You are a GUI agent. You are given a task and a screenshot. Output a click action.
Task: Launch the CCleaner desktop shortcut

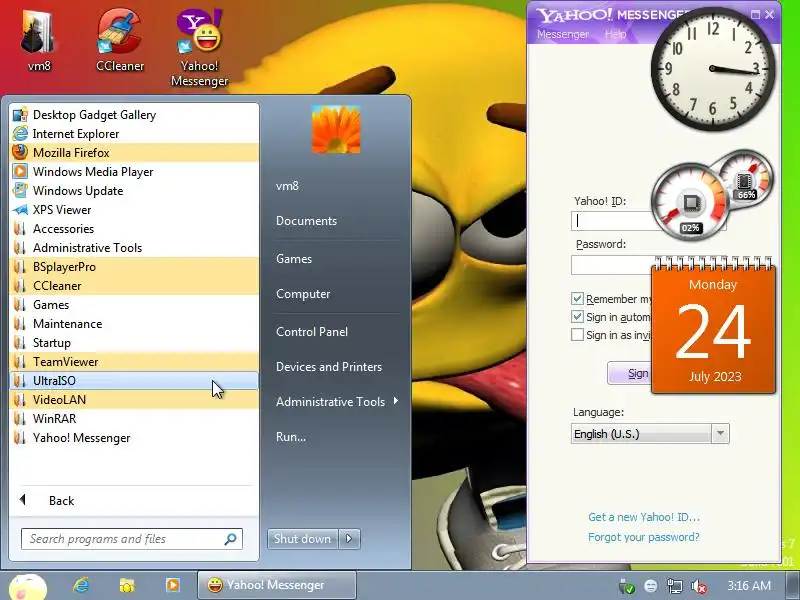[x=120, y=41]
